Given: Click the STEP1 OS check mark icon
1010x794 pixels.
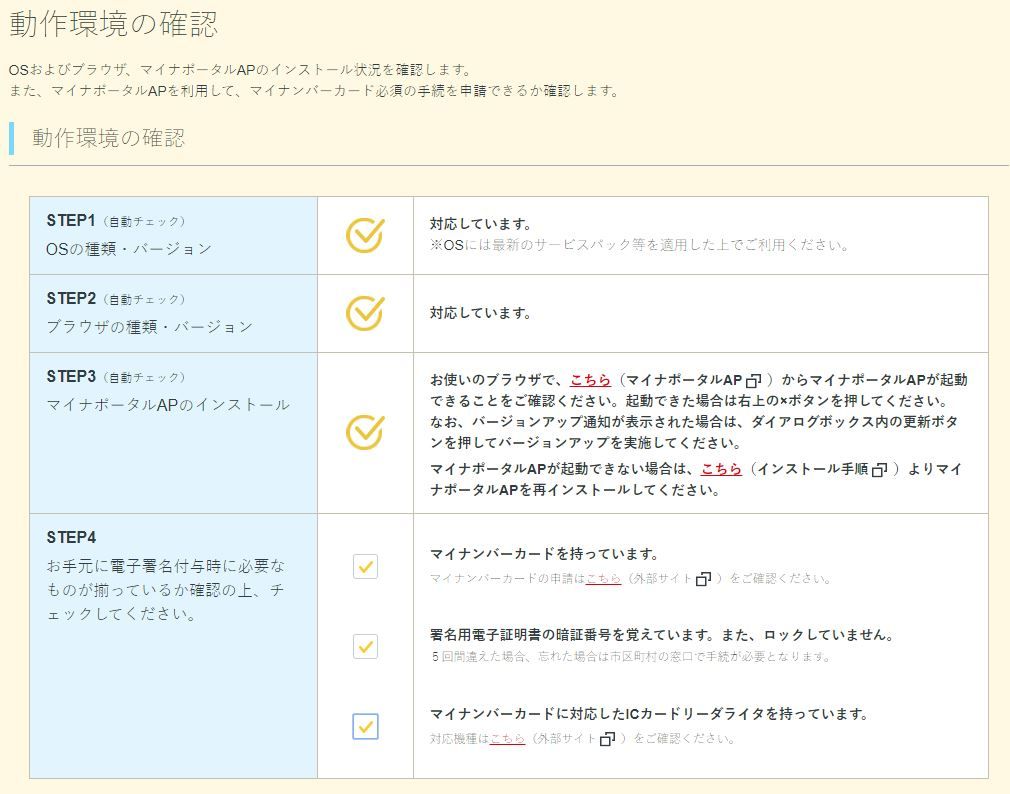Looking at the screenshot, I should point(365,235).
